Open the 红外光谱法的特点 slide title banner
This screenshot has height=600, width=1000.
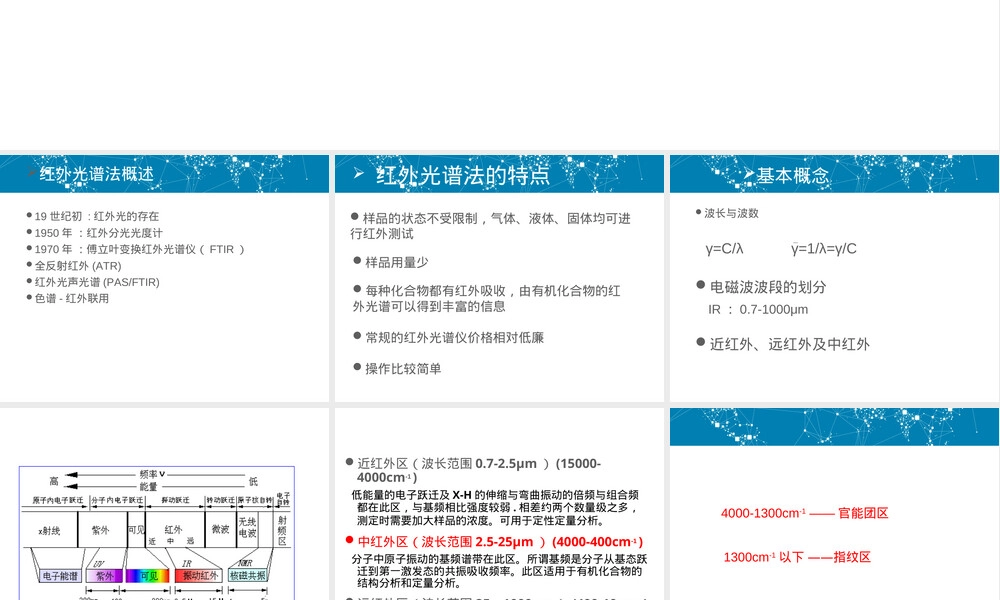pos(499,173)
